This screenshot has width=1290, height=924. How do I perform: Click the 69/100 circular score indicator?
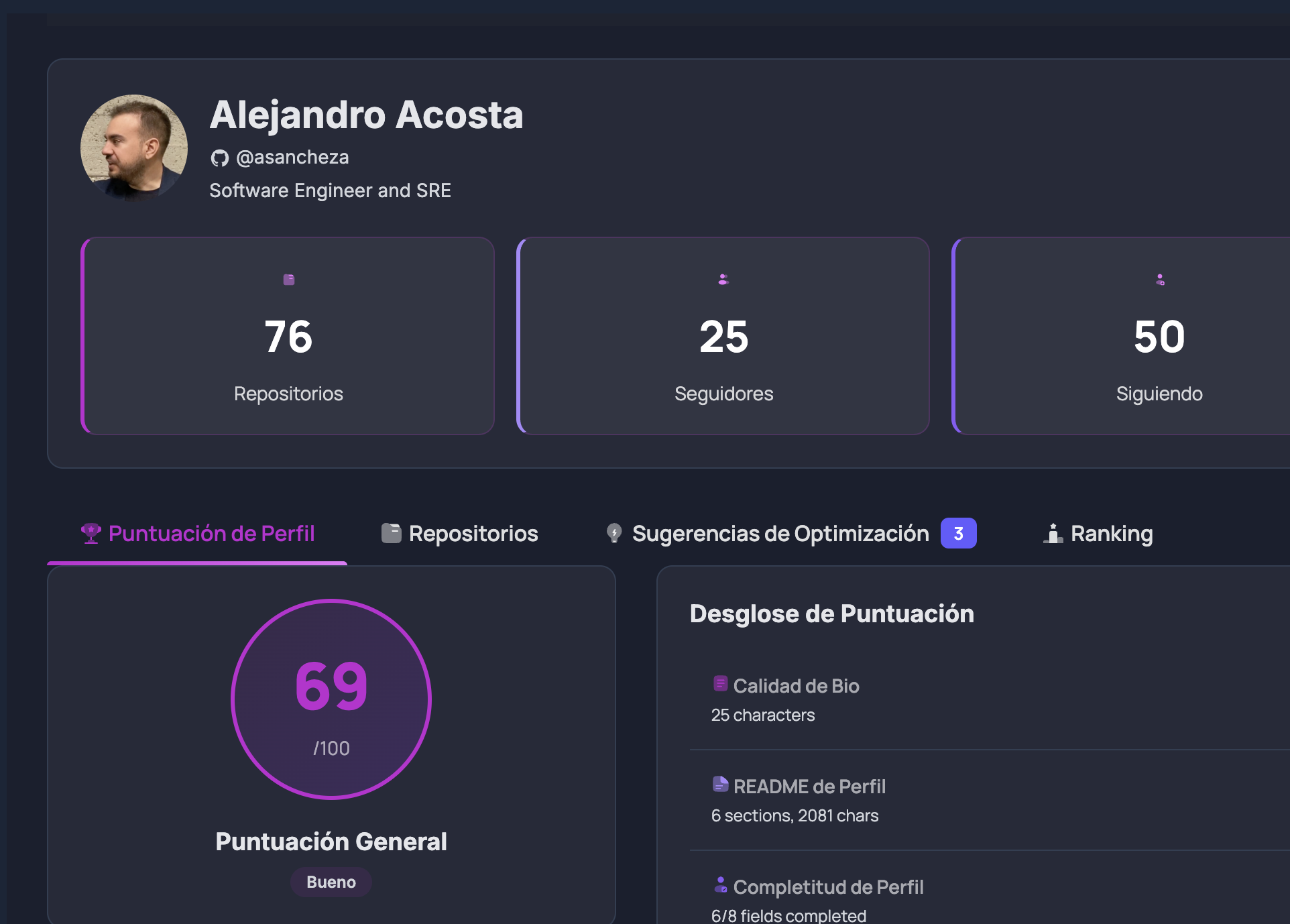[x=331, y=699]
